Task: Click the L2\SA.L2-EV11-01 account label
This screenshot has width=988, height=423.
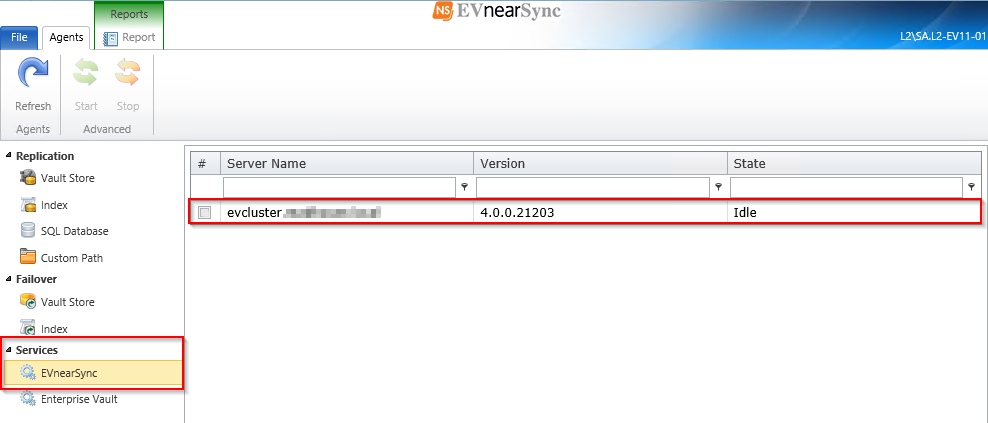Action: [943, 37]
